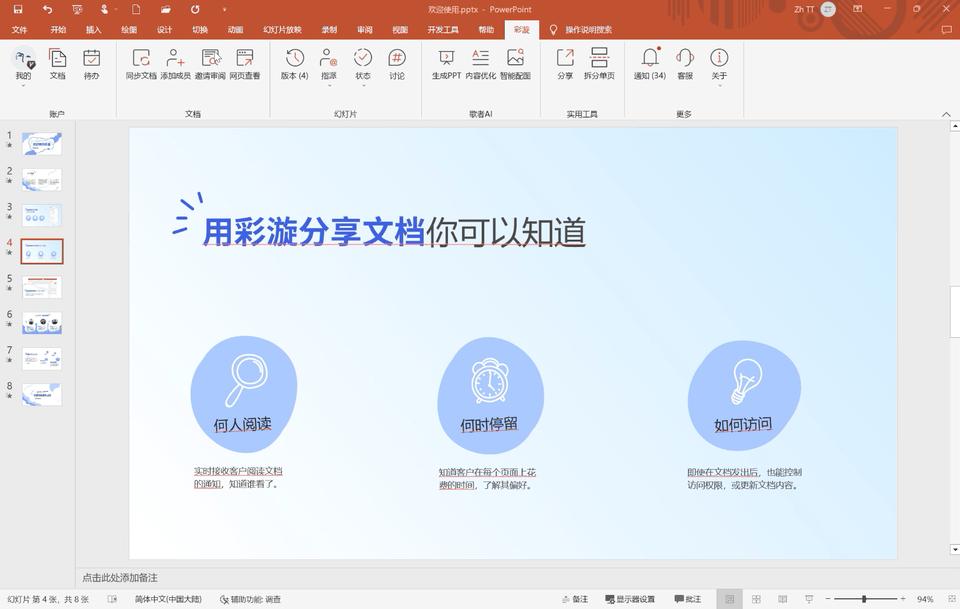Switch on 幻灯片放映 view in status bar

coord(808,598)
